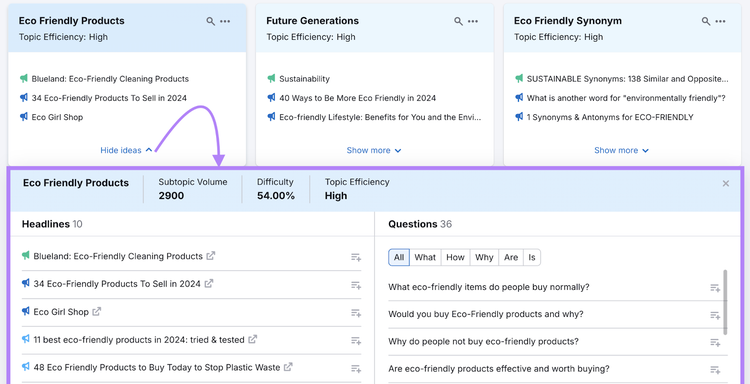
Task: Filter questions by Are
Action: [511, 257]
